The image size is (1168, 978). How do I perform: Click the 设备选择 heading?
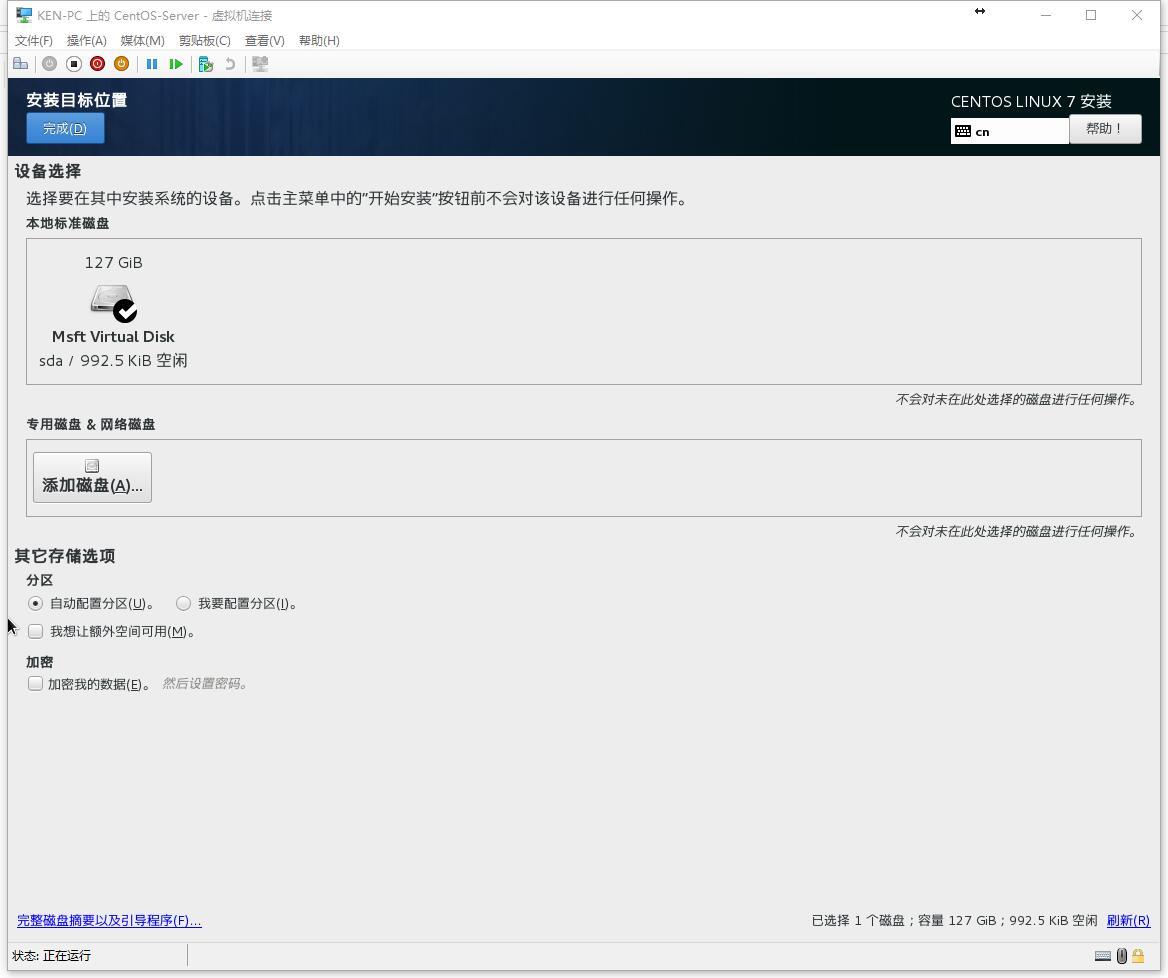click(x=48, y=171)
